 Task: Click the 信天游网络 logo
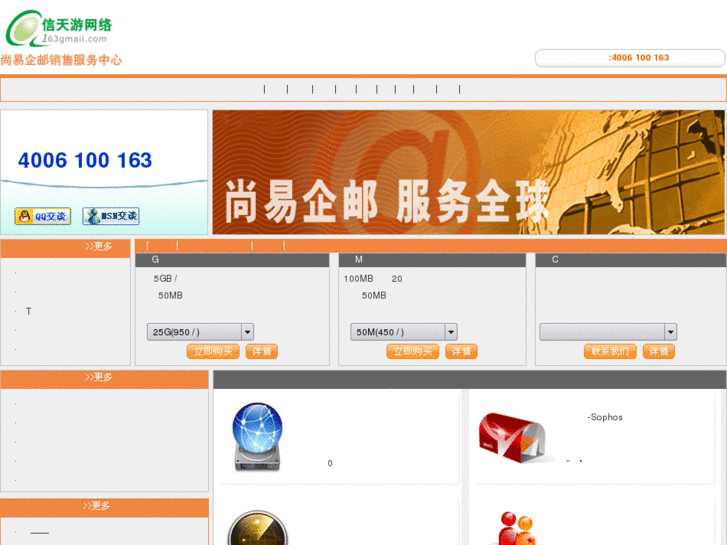pos(58,28)
